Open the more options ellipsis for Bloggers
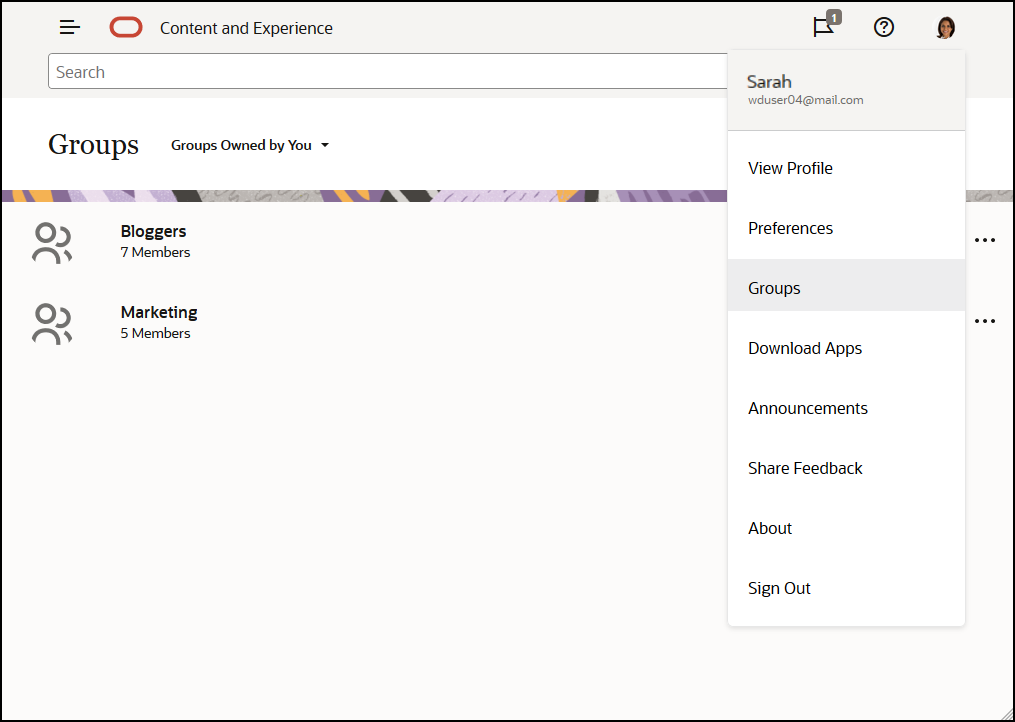 985,240
